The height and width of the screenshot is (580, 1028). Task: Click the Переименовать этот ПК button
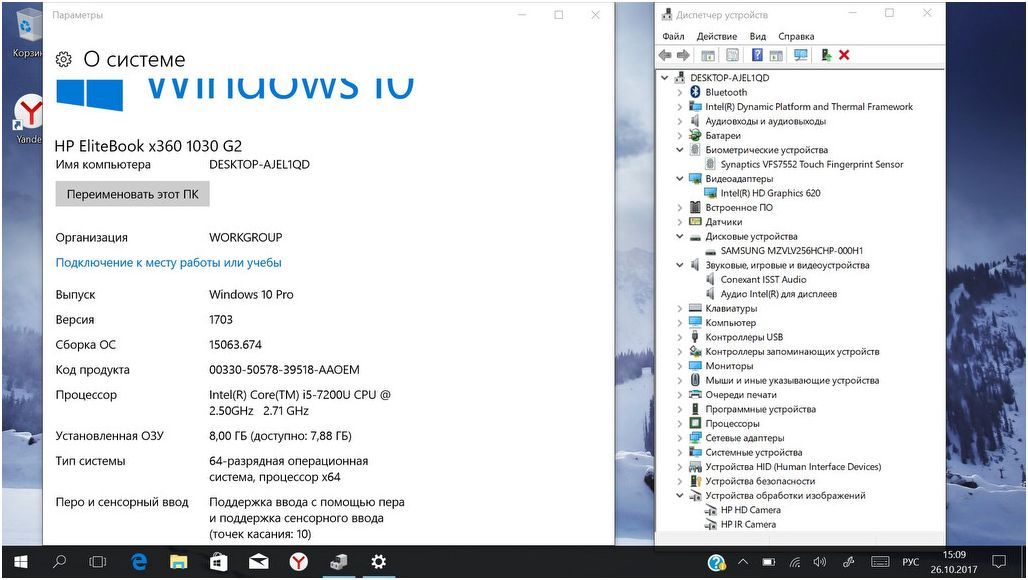tap(132, 193)
